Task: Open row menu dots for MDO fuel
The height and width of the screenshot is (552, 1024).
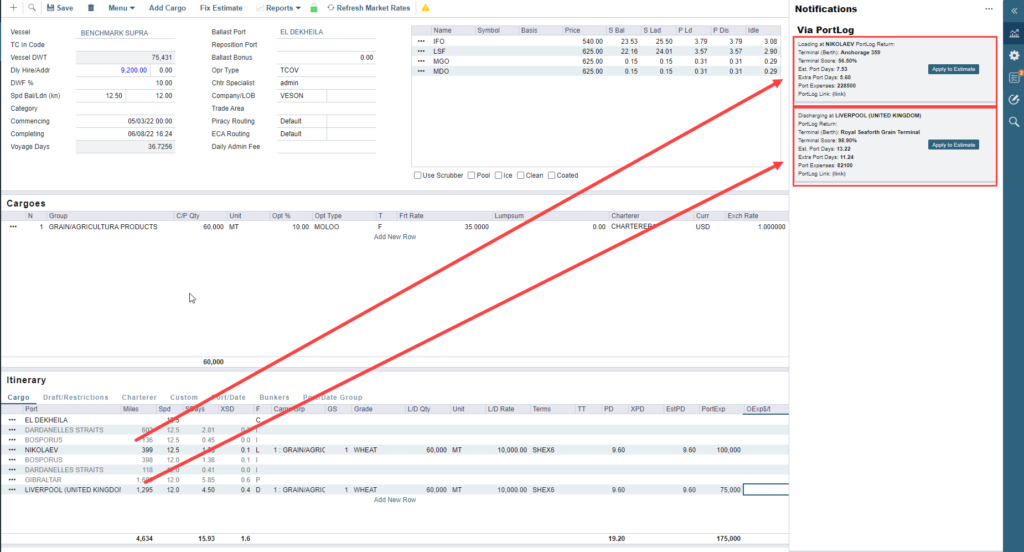Action: (421, 71)
